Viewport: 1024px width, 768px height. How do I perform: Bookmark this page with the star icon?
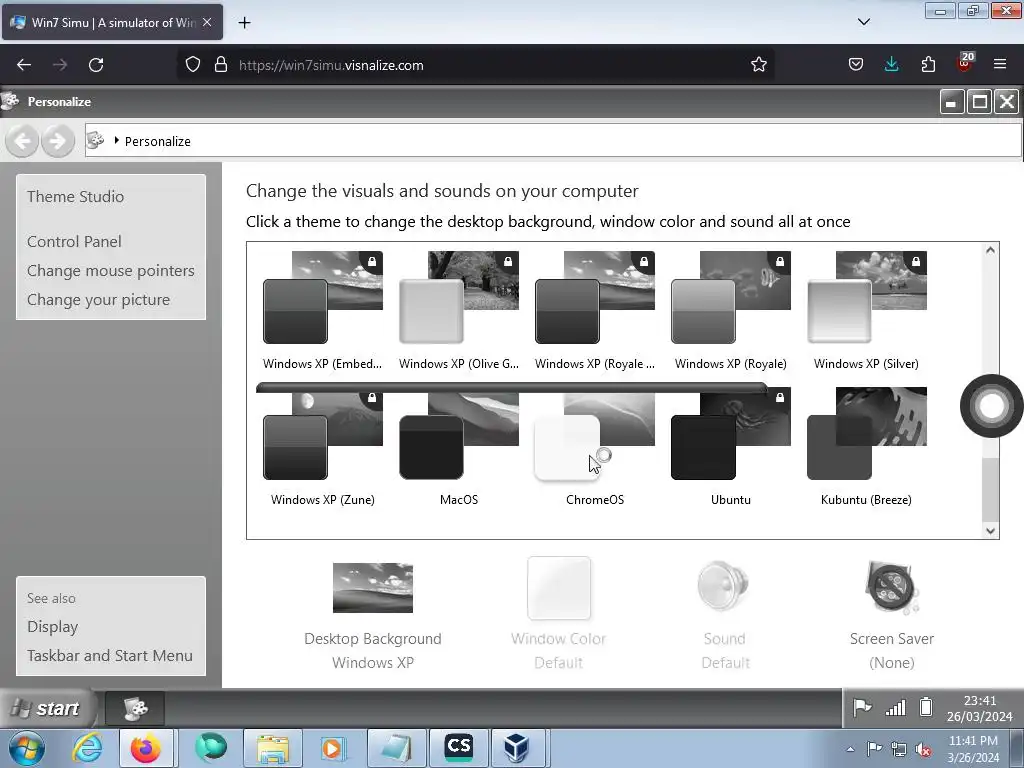(x=758, y=65)
